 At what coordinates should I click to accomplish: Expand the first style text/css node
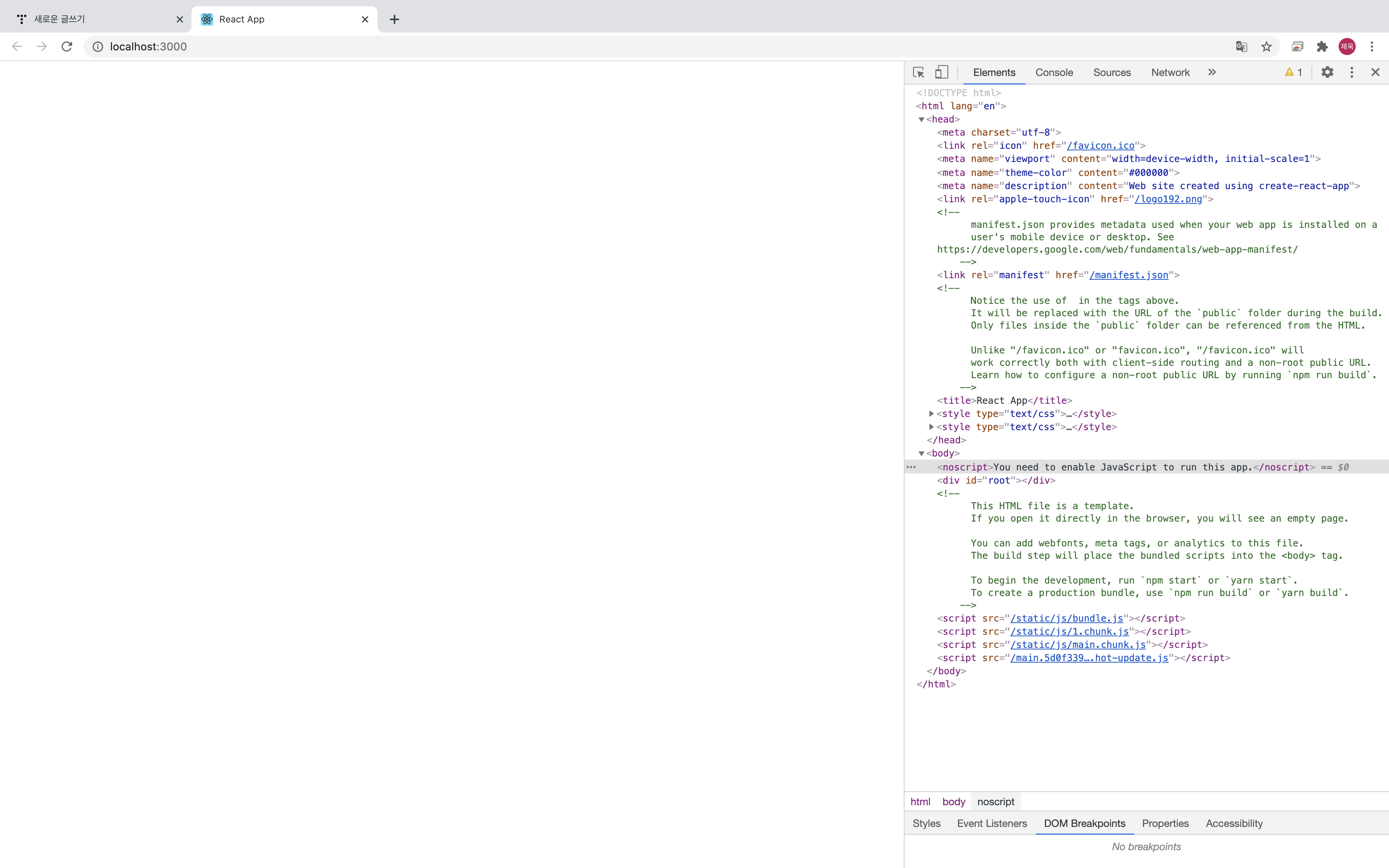[x=931, y=413]
